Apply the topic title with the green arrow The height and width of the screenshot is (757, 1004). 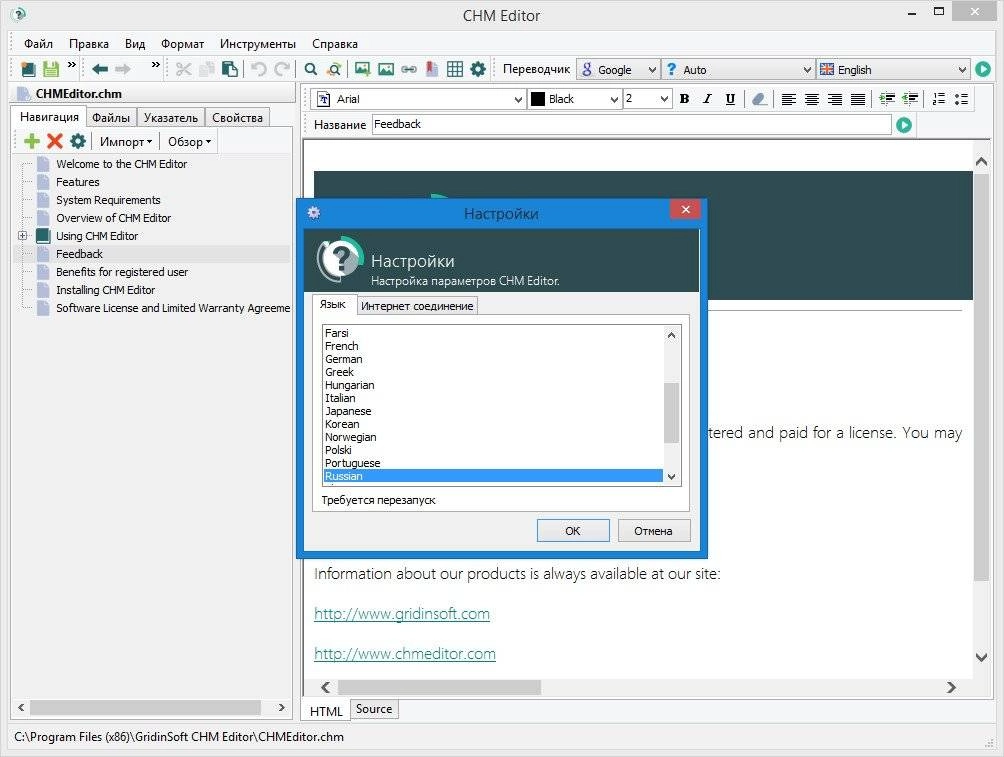pyautogui.click(x=904, y=125)
